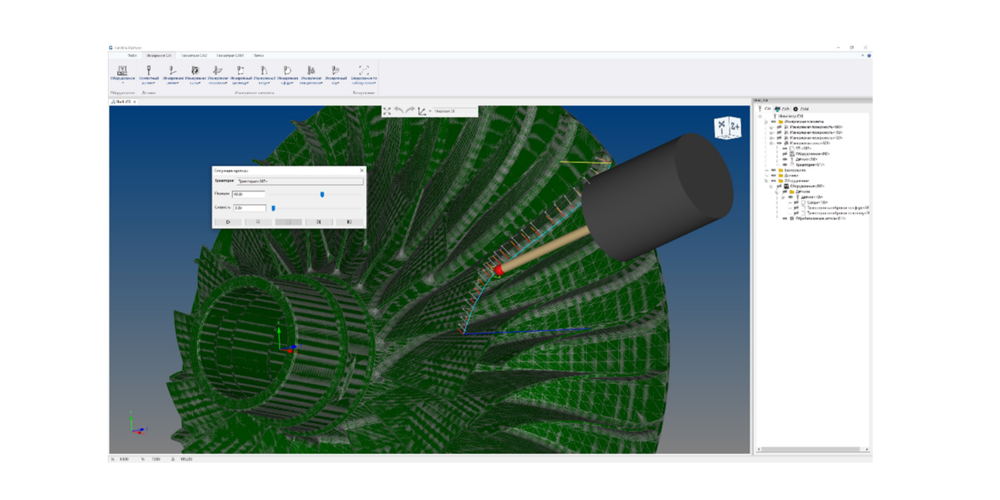1000x500 pixels.
Task: Click the help icon at window top right
Action: [x=869, y=55]
